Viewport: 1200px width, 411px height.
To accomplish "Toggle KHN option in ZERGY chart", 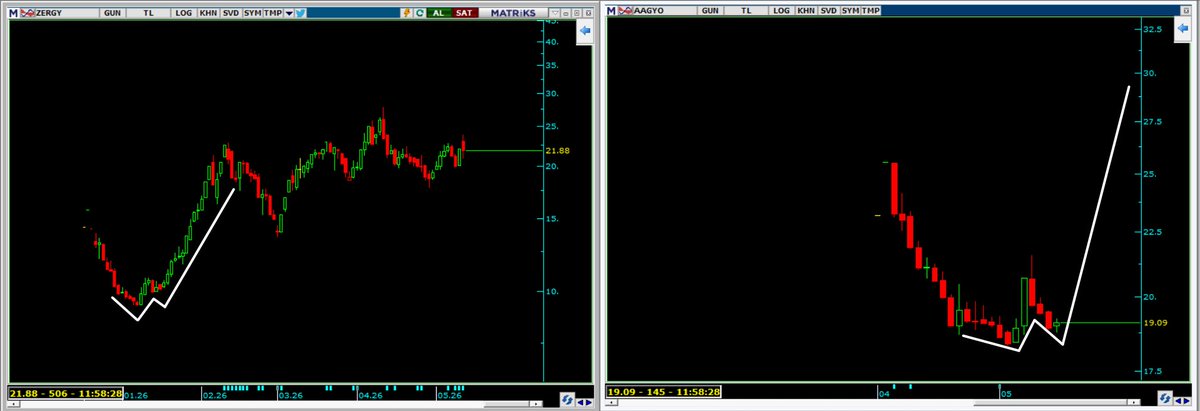I will 209,13.
